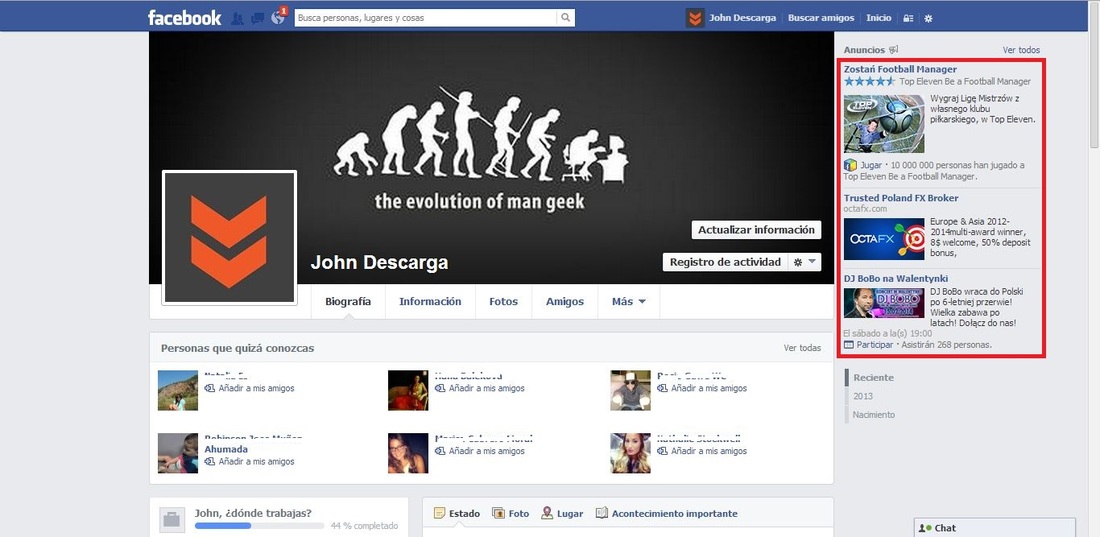Viewport: 1100px width, 537px height.
Task: Click Buscar amigos in top bar
Action: (821, 18)
